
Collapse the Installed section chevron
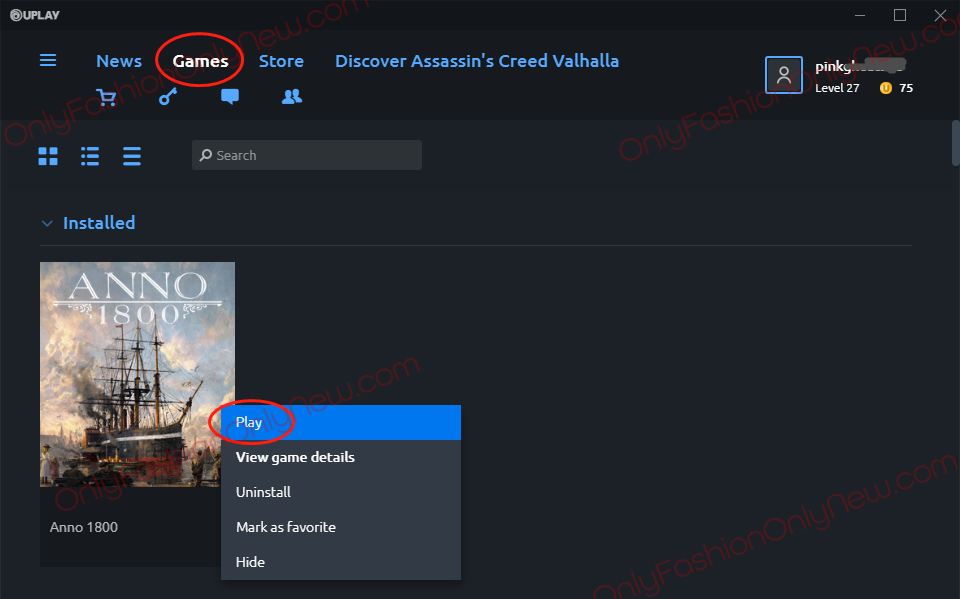[47, 224]
